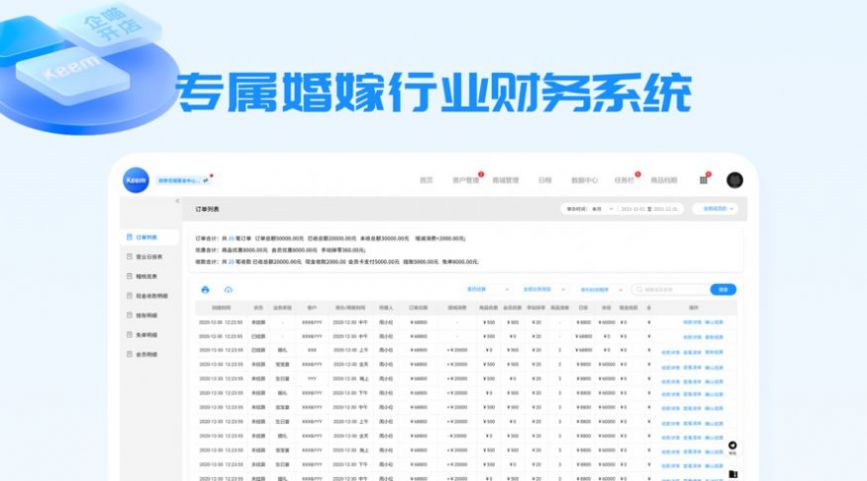Open the apps grid icon with red badge
The image size is (867, 481).
pos(703,180)
